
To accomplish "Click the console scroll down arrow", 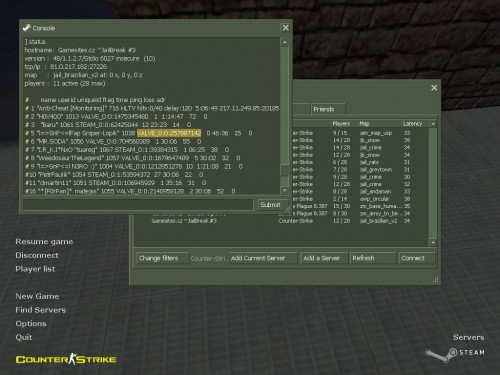I will click(285, 190).
